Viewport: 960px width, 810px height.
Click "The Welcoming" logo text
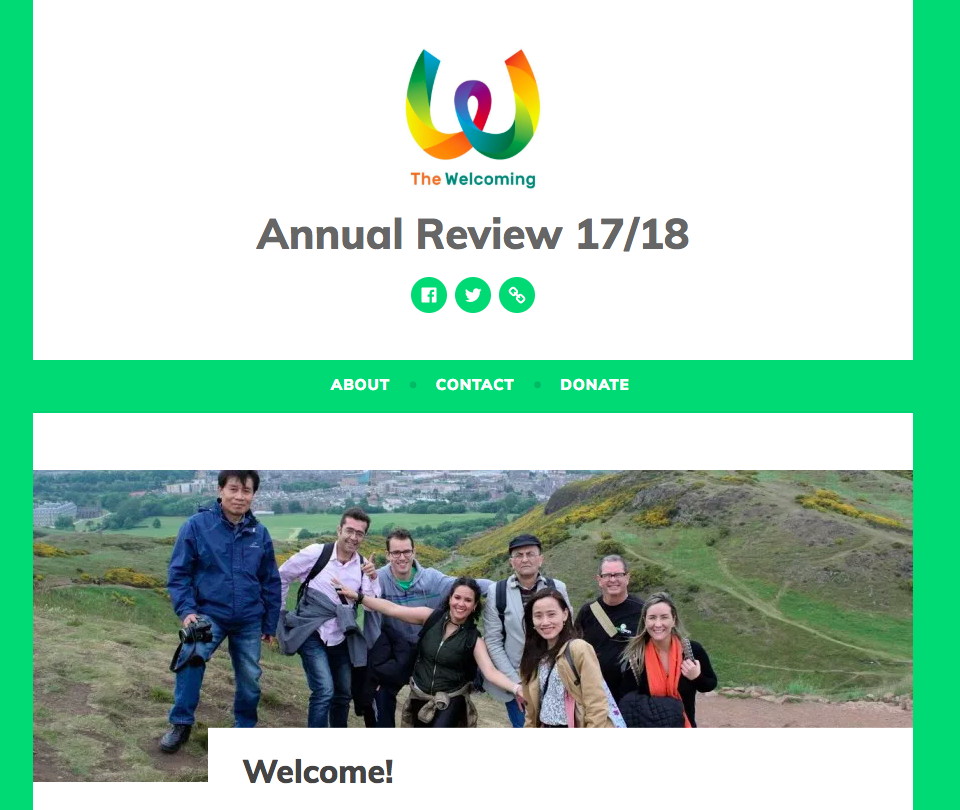473,179
